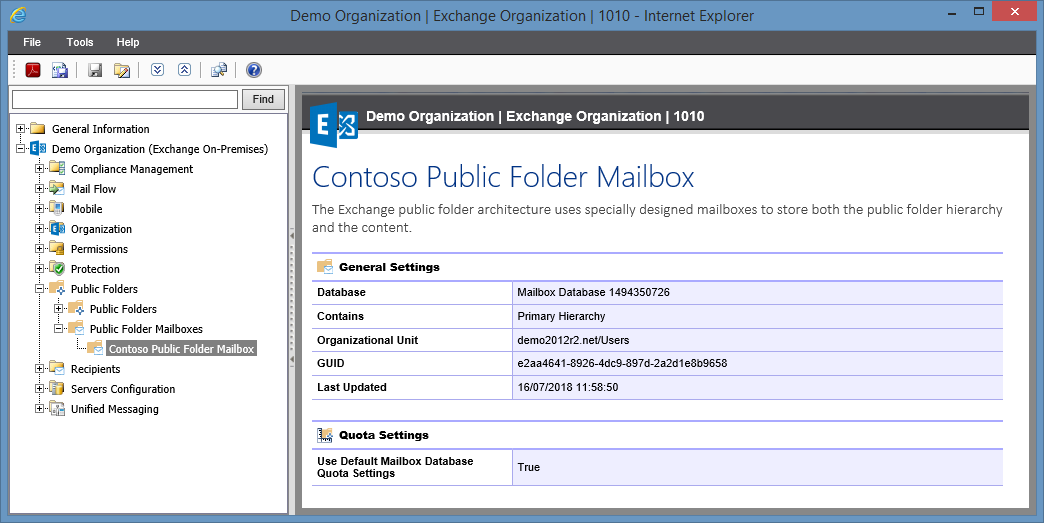The width and height of the screenshot is (1044, 523).
Task: Click the Mail Flow tree icon
Action: click(57, 188)
